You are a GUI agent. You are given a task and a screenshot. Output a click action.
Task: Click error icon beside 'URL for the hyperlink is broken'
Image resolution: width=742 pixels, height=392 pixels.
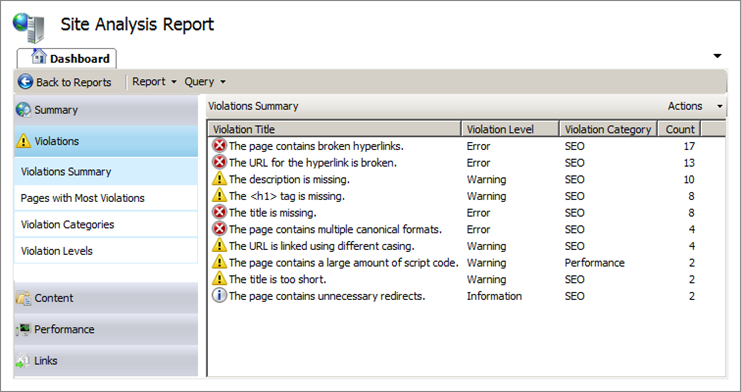click(x=219, y=162)
